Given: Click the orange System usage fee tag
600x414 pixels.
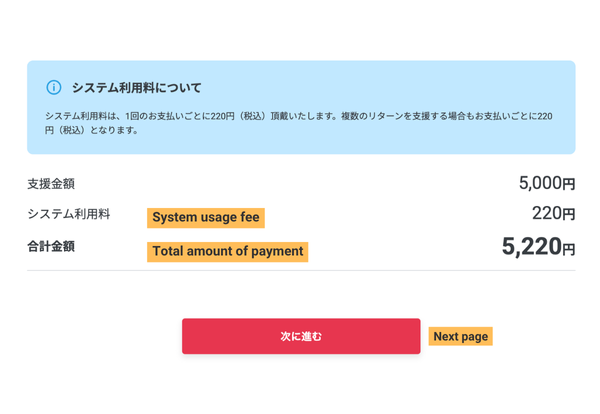Looking at the screenshot, I should [206, 217].
